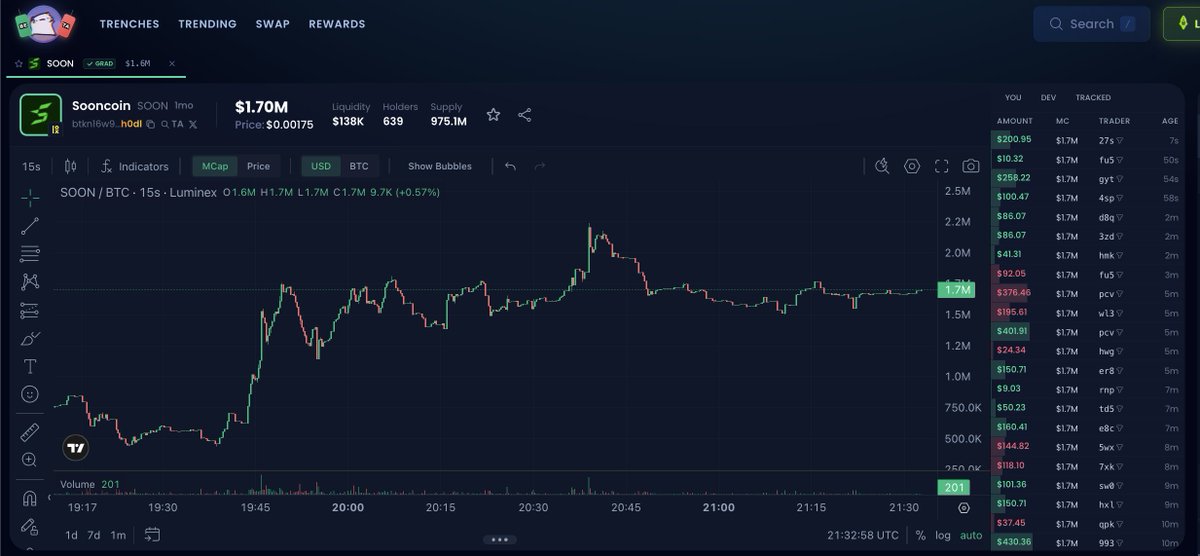This screenshot has width=1200, height=556.
Task: Close the SOON tab
Action: click(171, 63)
